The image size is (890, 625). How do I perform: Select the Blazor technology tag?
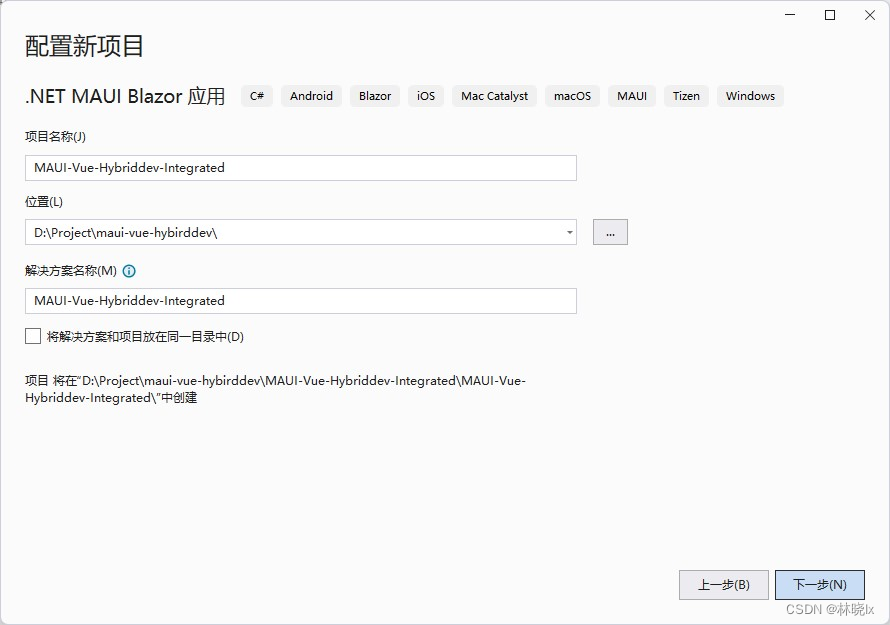374,96
